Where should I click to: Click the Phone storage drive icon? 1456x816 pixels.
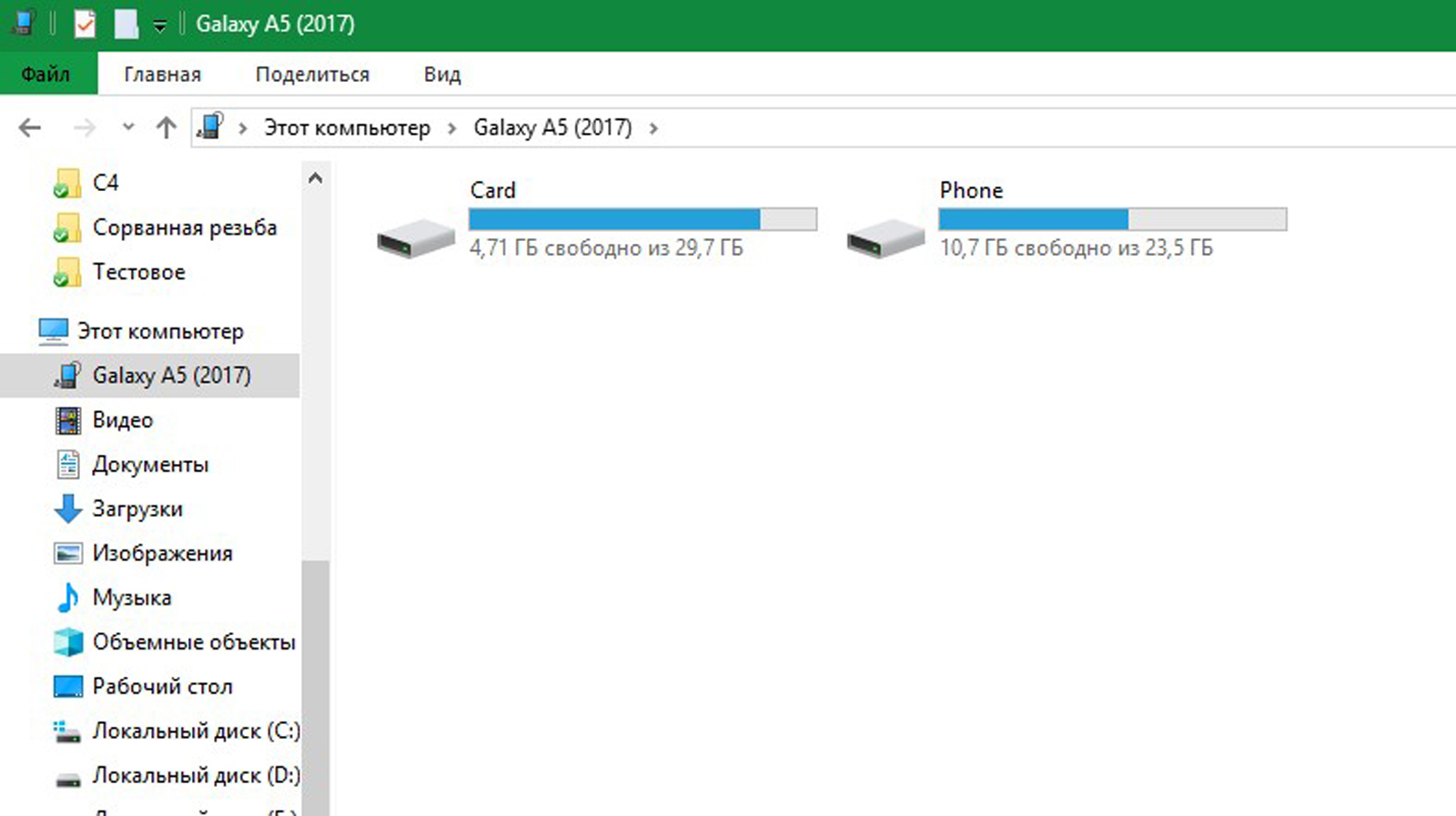[x=885, y=237]
